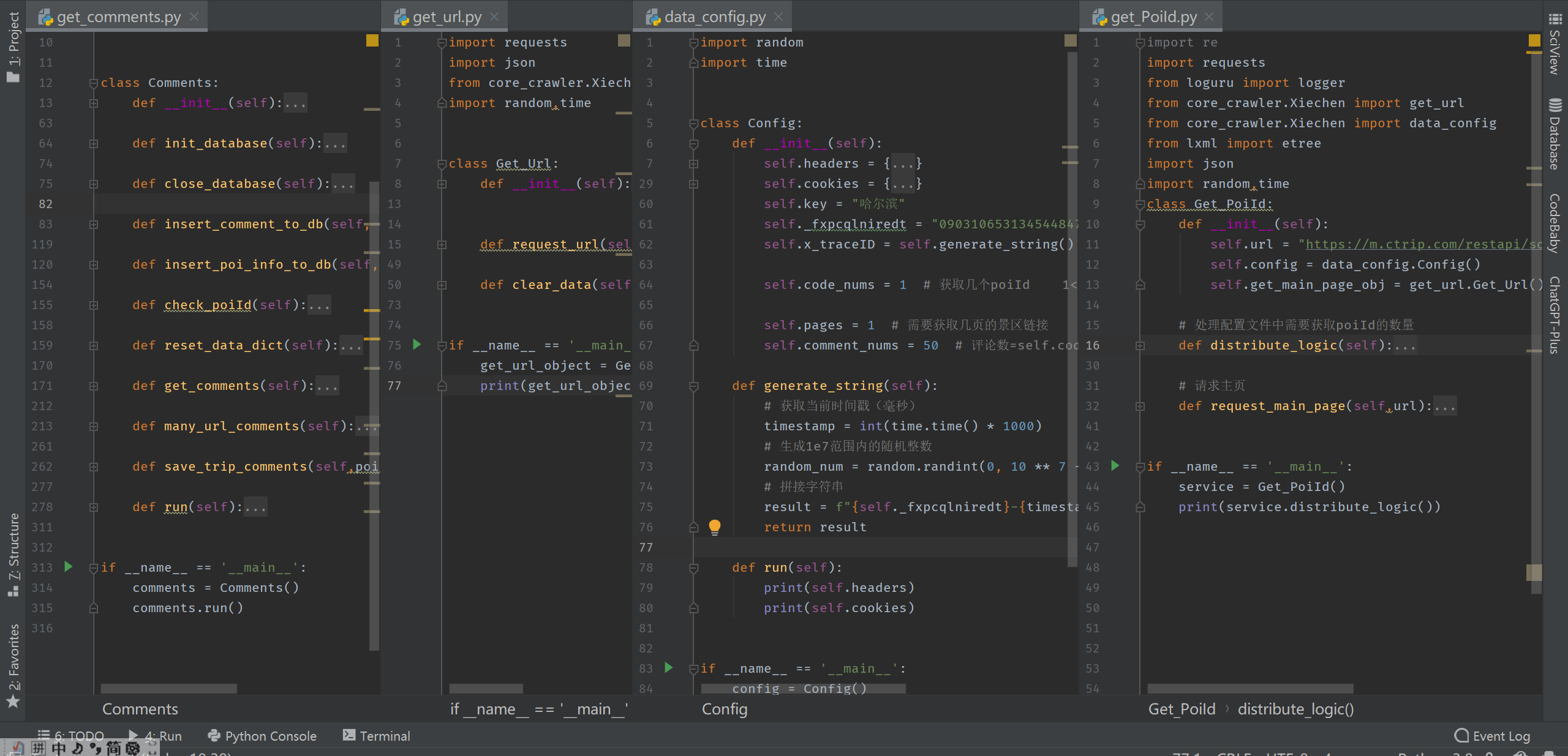Click inspection indicator in data_config.py editor
The image size is (1568, 756).
(x=1070, y=40)
